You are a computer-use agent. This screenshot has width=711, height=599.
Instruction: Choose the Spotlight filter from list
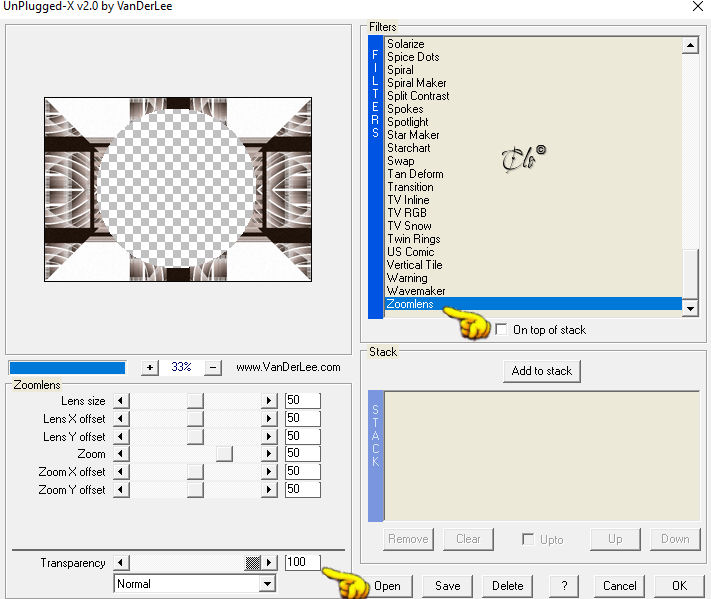click(408, 122)
